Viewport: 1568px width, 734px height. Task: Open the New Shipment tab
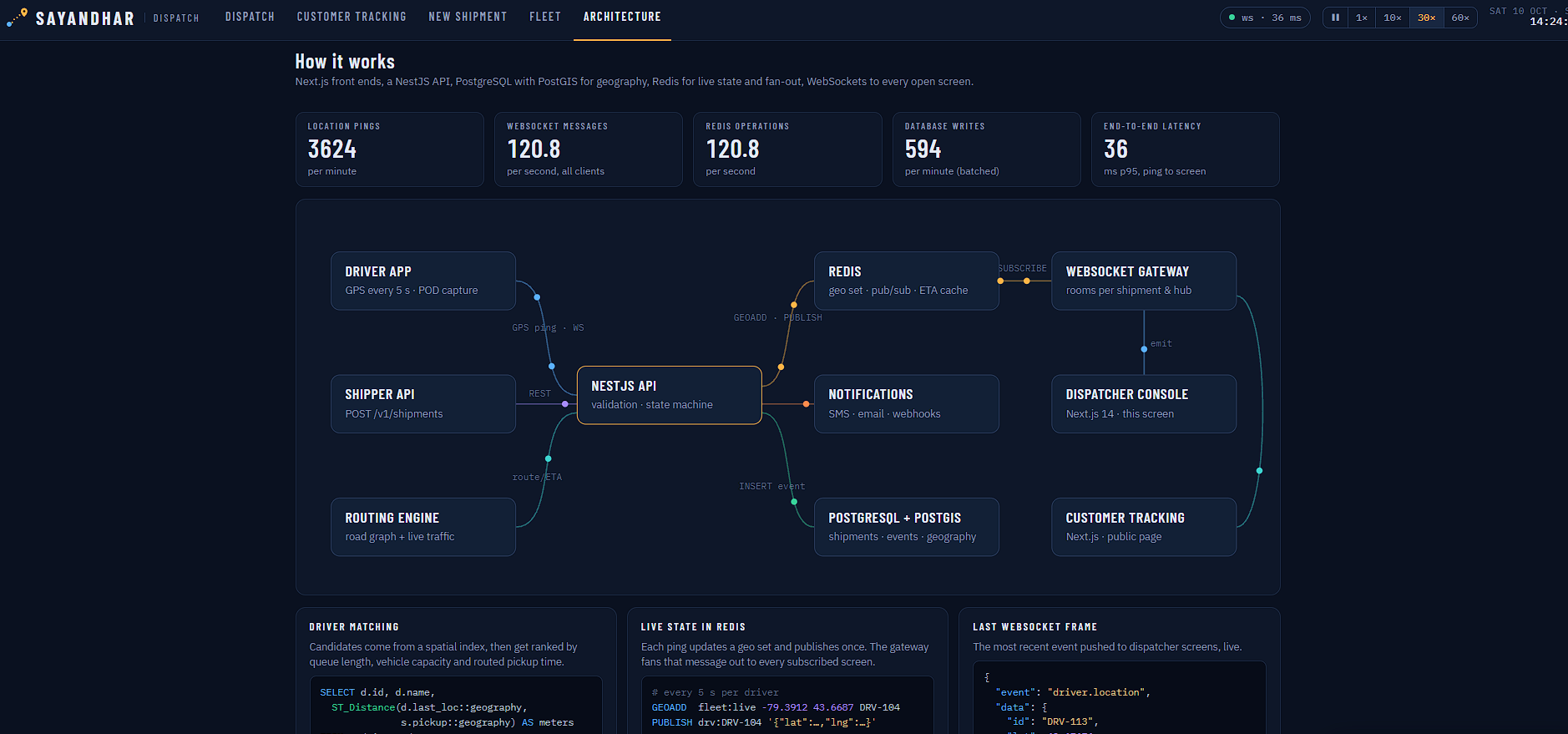coord(468,17)
